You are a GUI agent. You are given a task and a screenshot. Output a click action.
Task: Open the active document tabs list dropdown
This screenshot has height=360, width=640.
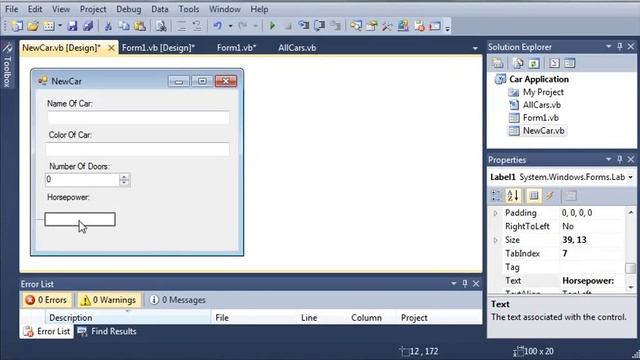(x=475, y=48)
